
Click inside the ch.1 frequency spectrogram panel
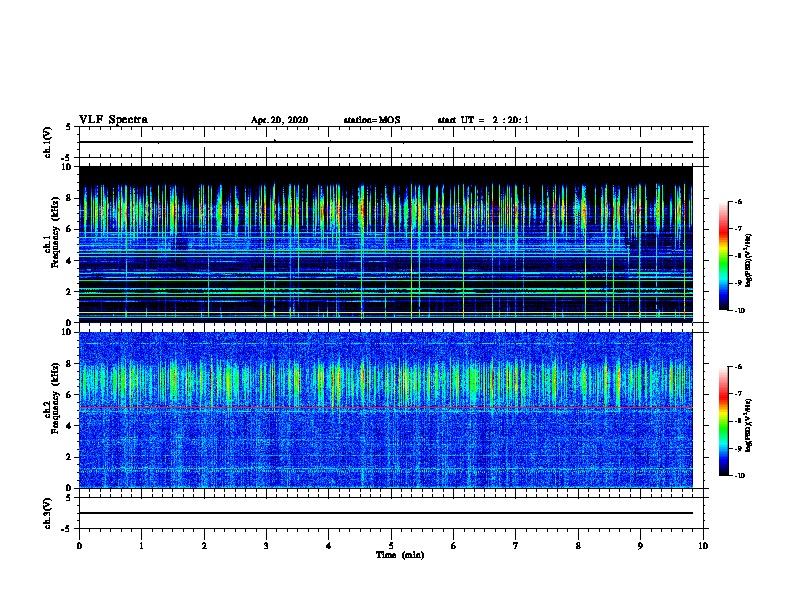pyautogui.click(x=386, y=244)
